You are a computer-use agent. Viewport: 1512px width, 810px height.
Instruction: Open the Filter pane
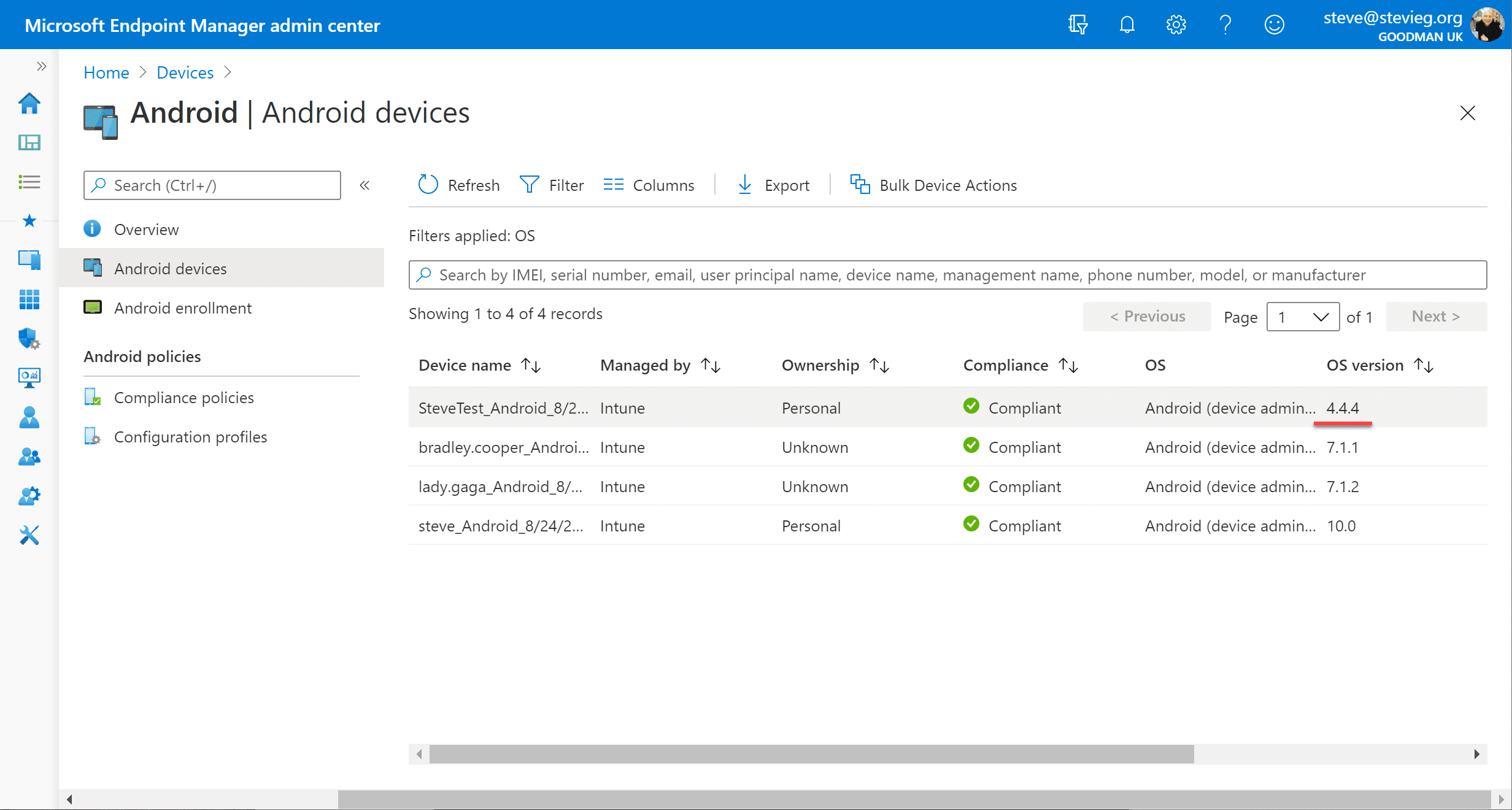[552, 185]
